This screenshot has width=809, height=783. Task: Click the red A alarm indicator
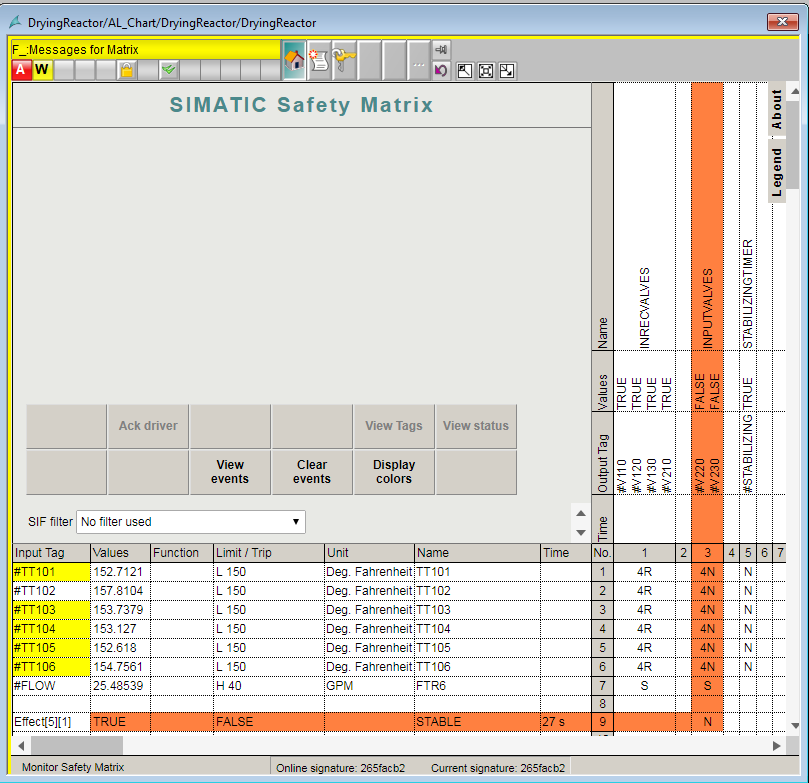point(21,69)
